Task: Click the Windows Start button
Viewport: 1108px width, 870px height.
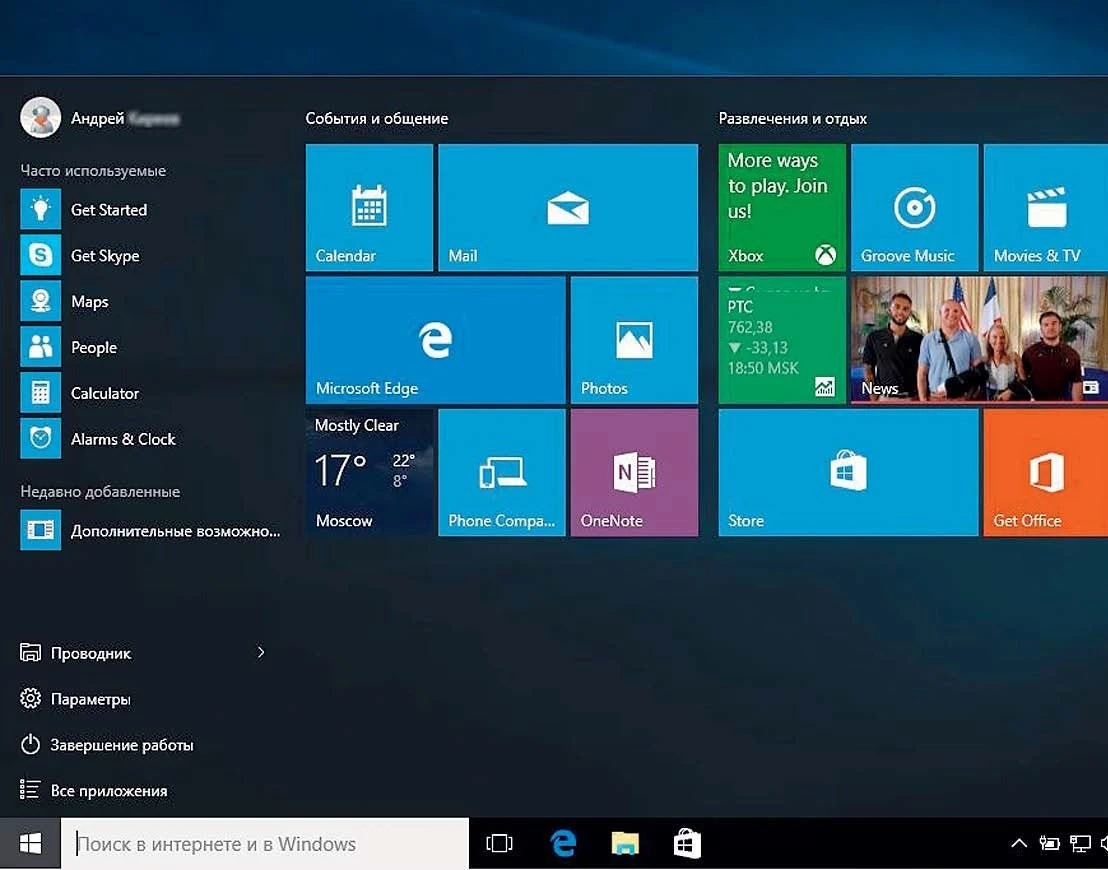Action: click(30, 844)
